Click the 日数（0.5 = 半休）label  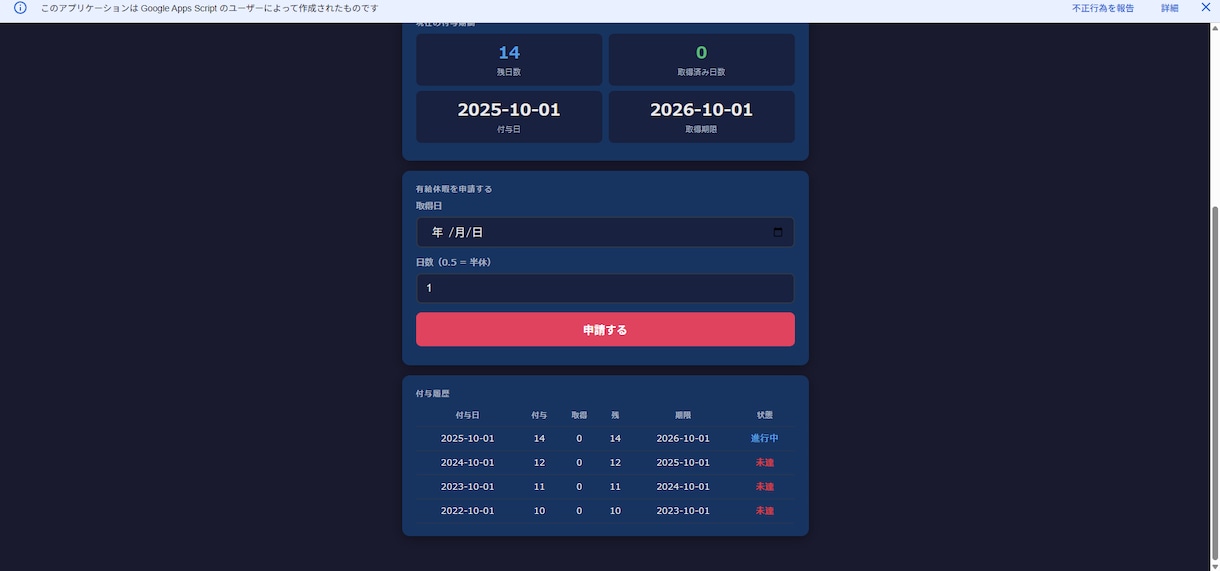click(453, 263)
